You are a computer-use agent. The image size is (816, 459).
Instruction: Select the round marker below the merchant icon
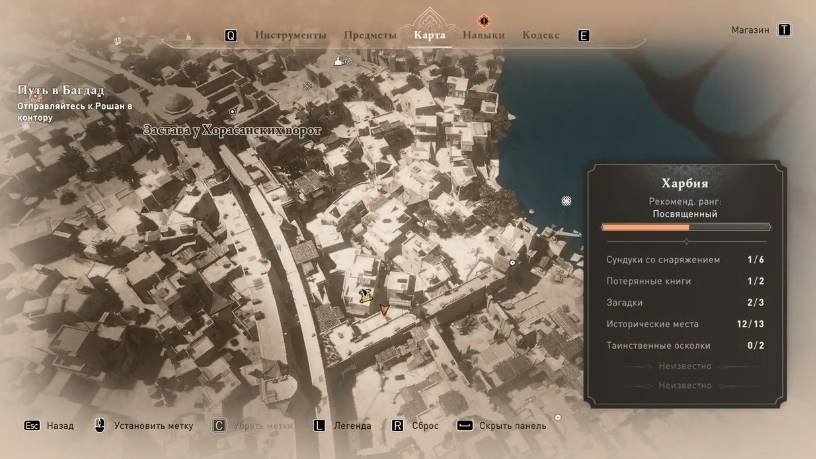point(308,86)
